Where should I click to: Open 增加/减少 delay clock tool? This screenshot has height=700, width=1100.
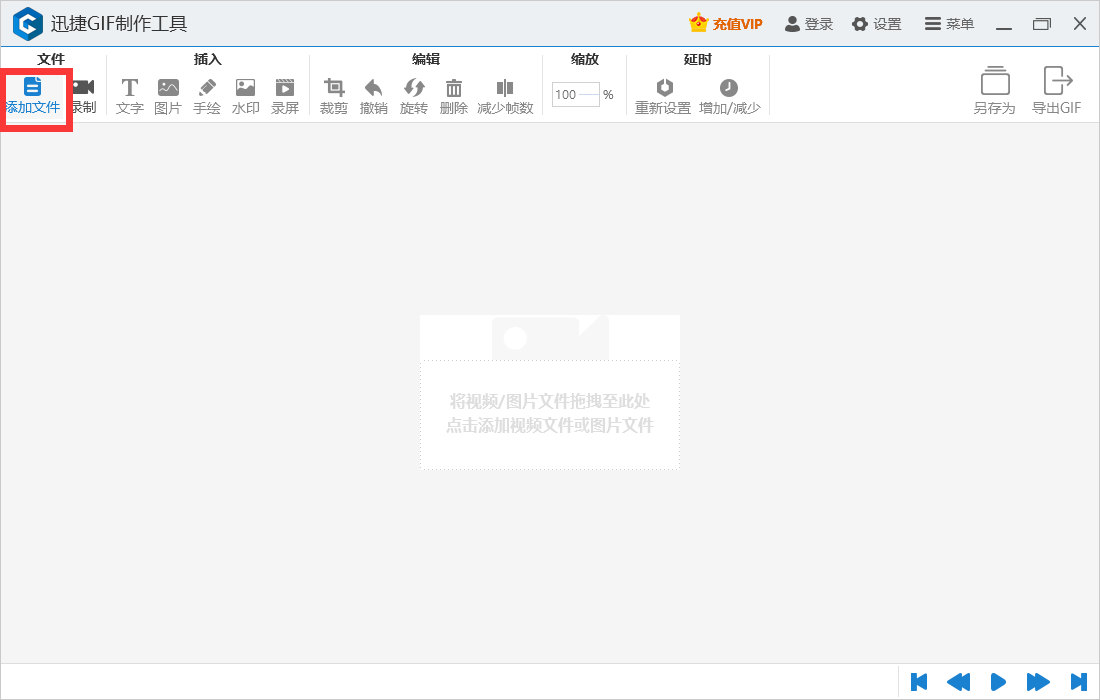point(730,97)
